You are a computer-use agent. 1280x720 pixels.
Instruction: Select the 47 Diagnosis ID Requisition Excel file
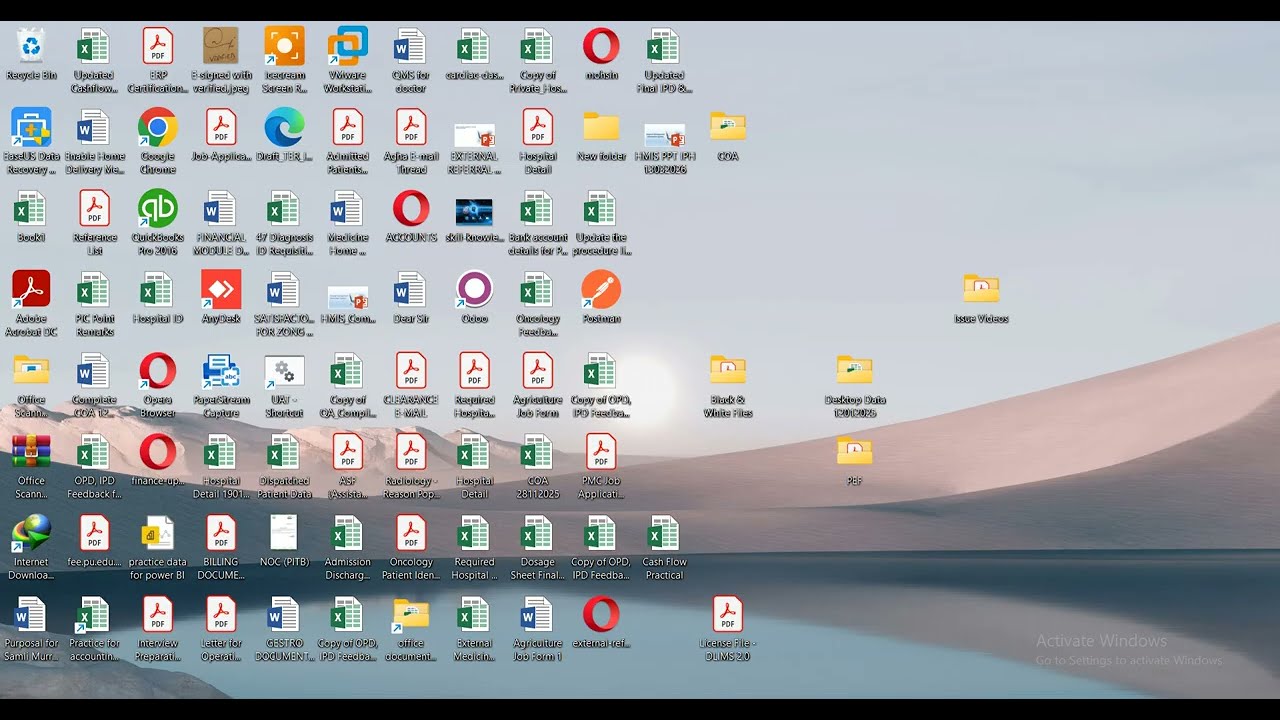click(x=284, y=209)
